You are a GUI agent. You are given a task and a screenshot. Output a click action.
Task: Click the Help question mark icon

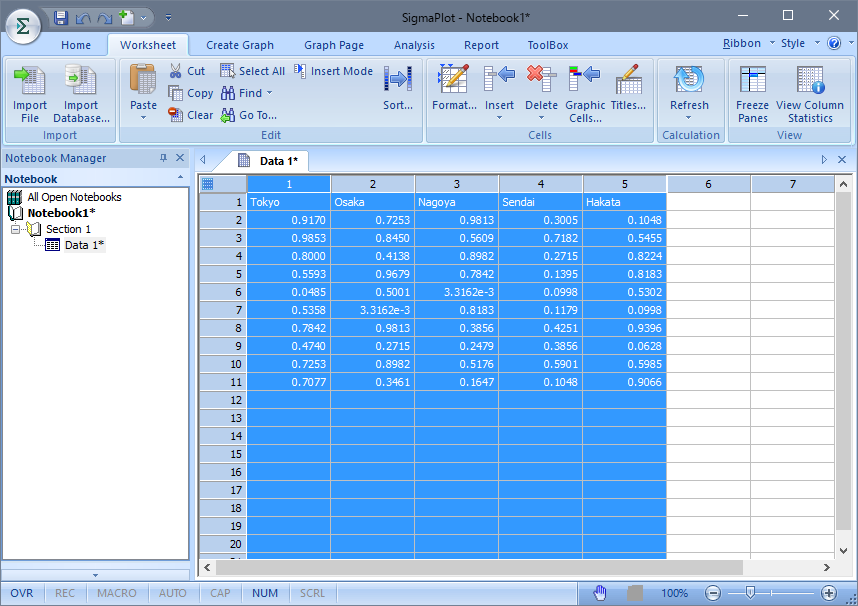(x=834, y=43)
